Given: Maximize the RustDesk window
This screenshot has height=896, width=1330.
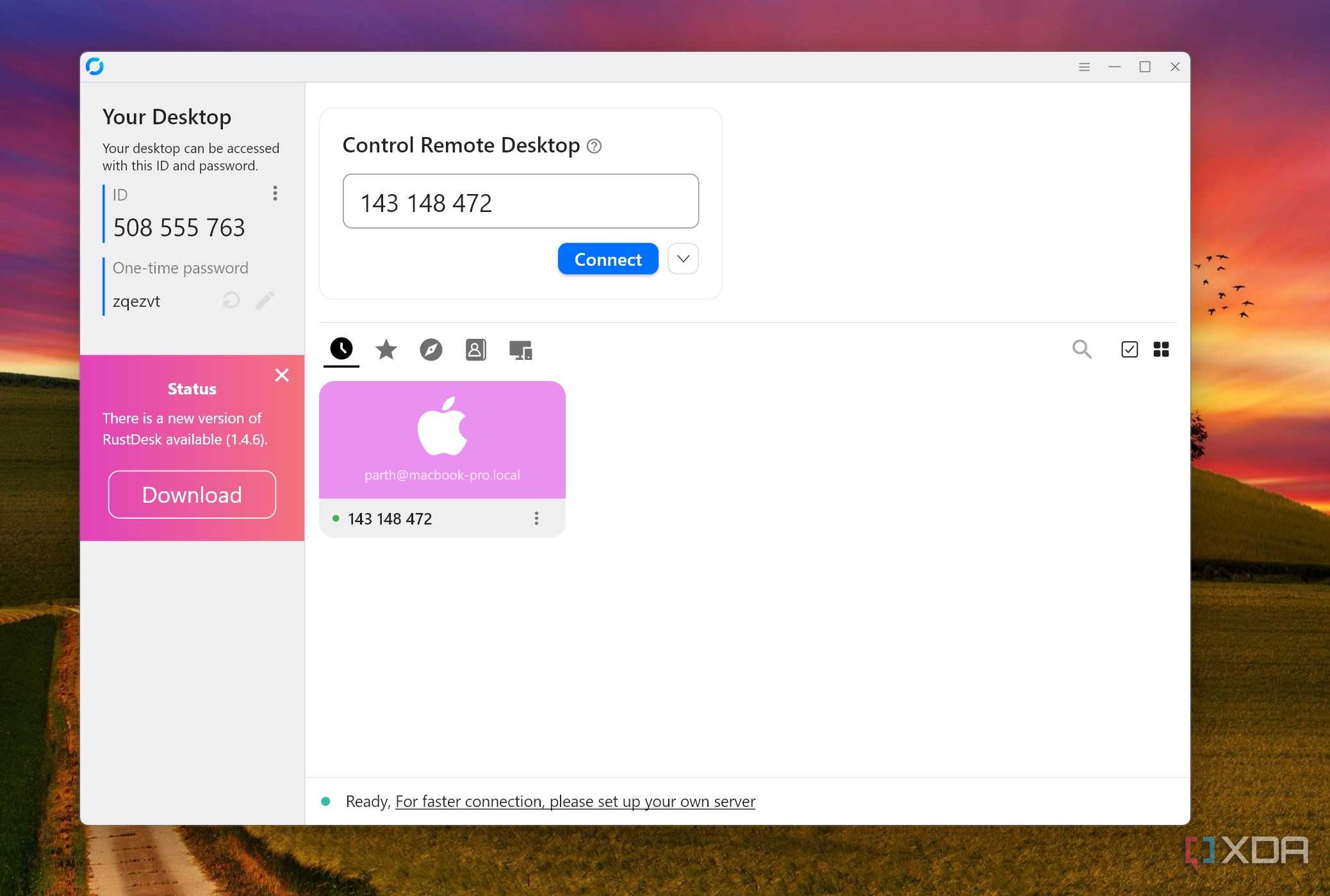Looking at the screenshot, I should [1145, 67].
